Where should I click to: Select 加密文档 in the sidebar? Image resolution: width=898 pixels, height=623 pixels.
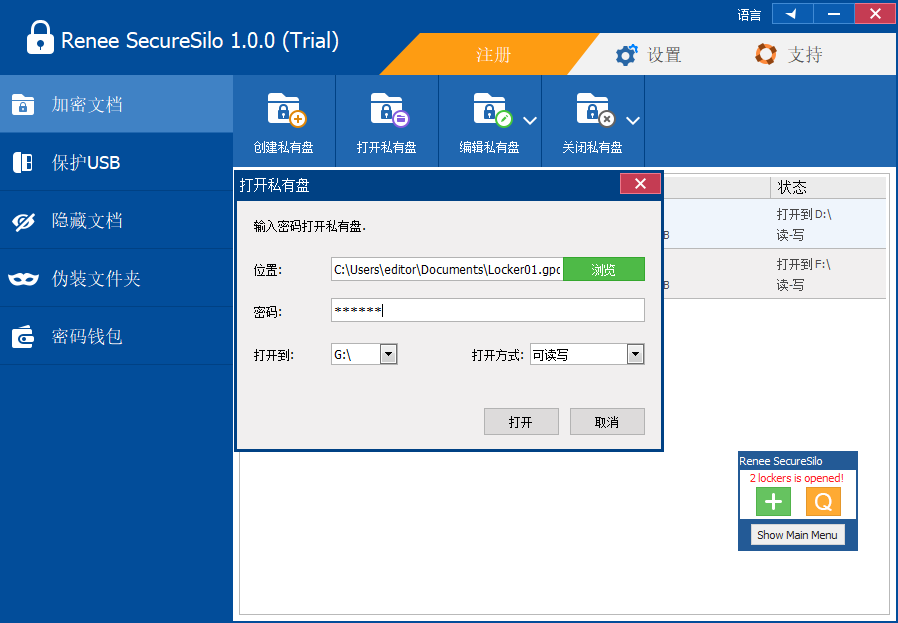[x=116, y=104]
